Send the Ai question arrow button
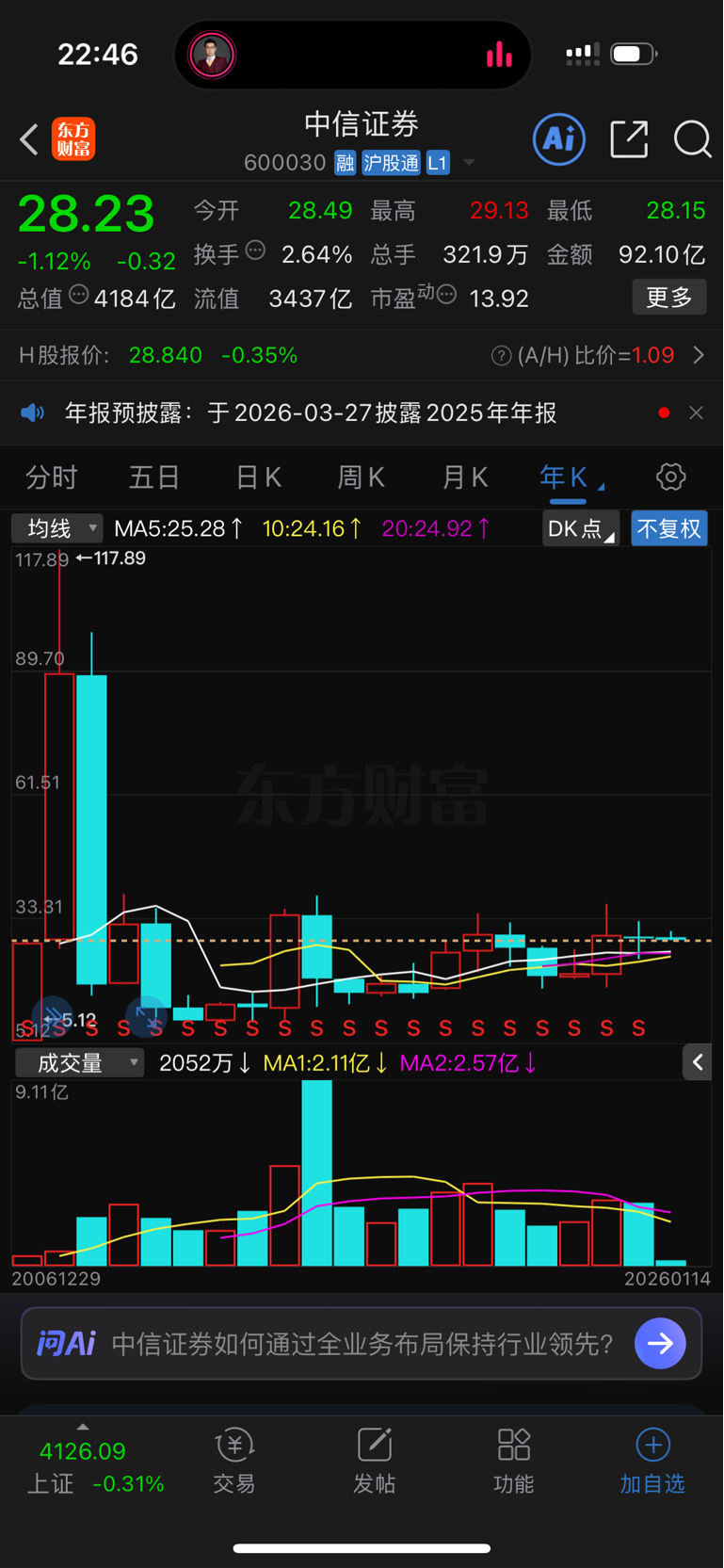 pyautogui.click(x=660, y=1343)
